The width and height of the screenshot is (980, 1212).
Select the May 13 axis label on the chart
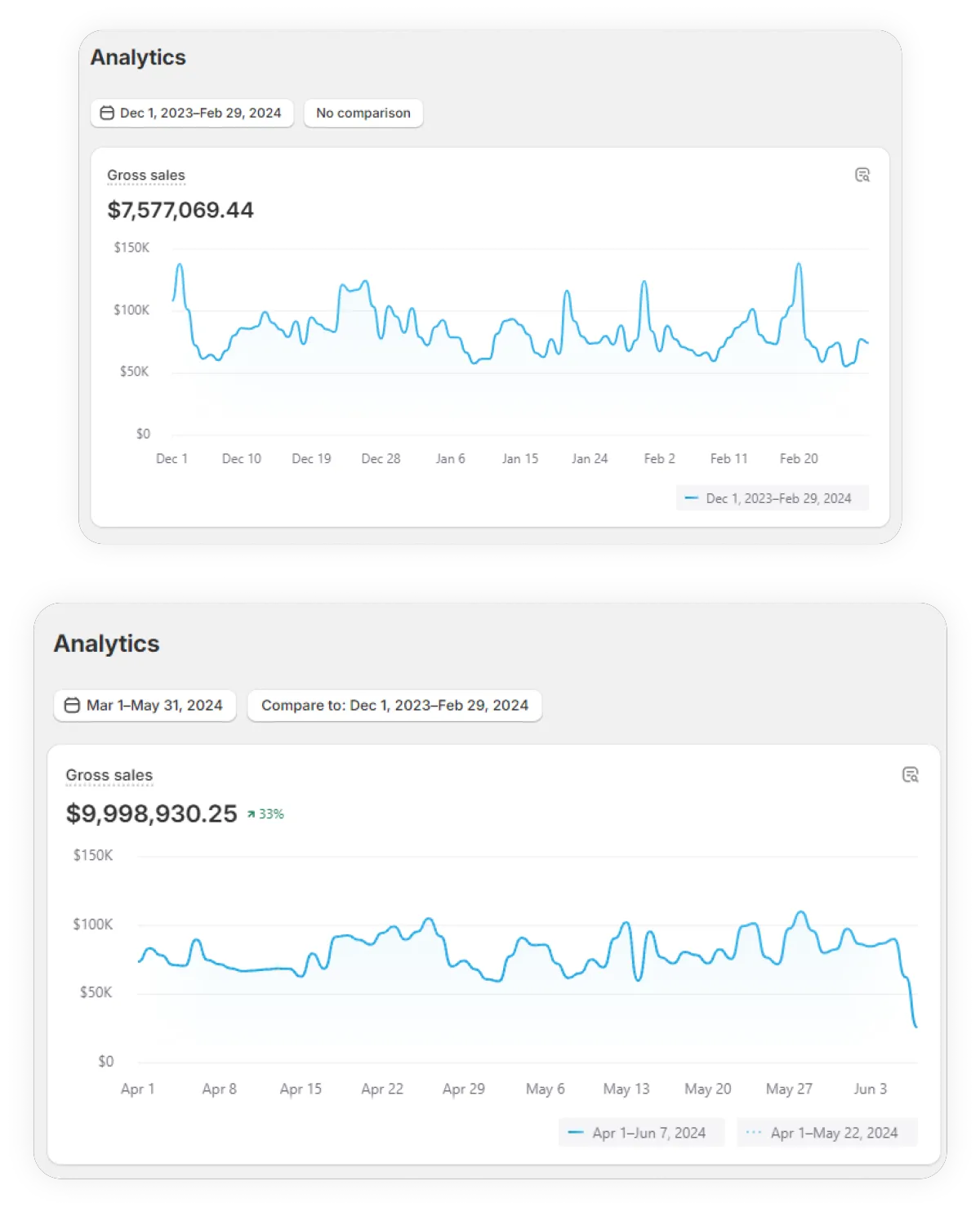pyautogui.click(x=626, y=1089)
